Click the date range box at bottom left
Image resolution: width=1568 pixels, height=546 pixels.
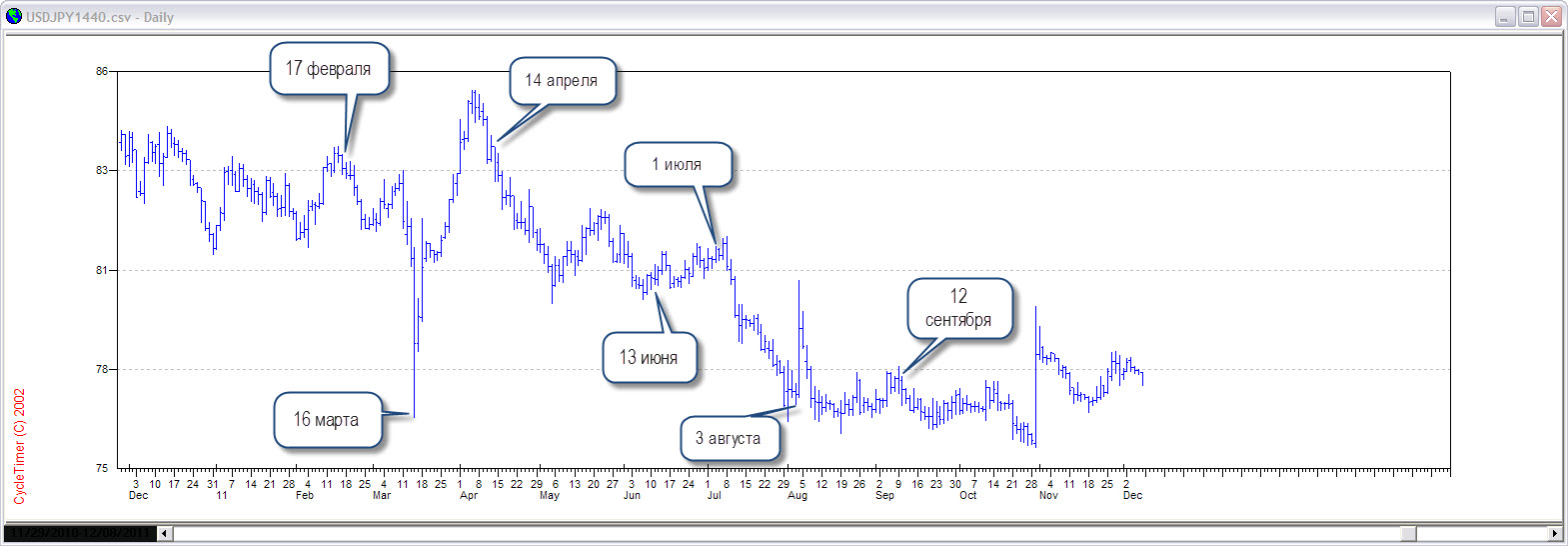82,533
